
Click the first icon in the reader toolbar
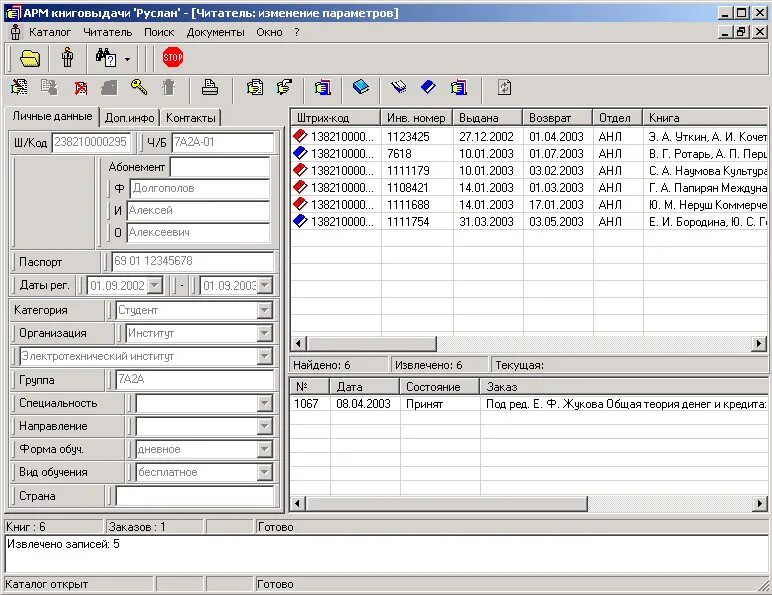click(x=20, y=88)
